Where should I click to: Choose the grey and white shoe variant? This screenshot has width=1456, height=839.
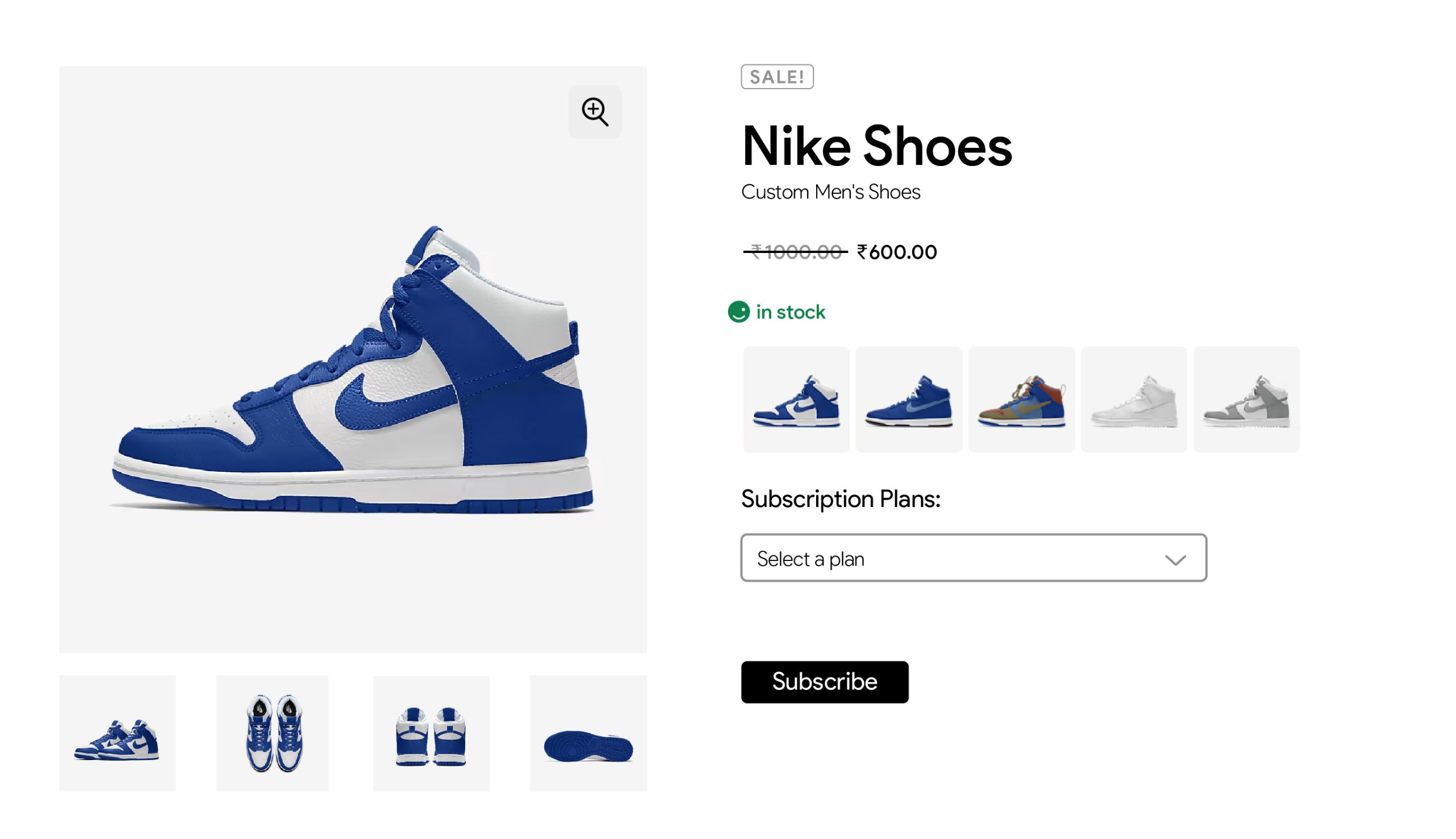pyautogui.click(x=1246, y=400)
